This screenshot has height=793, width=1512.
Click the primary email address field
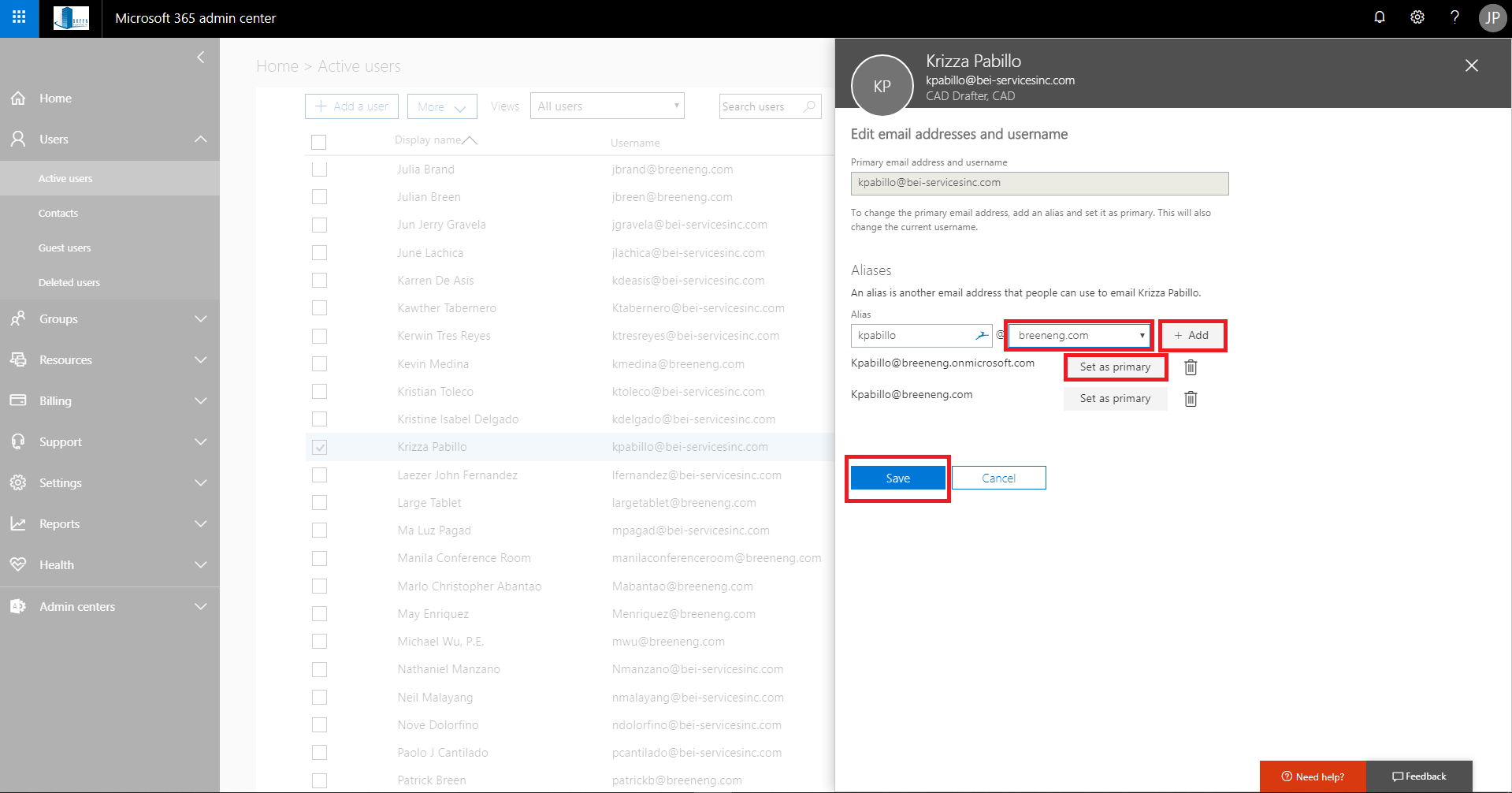(x=1039, y=183)
